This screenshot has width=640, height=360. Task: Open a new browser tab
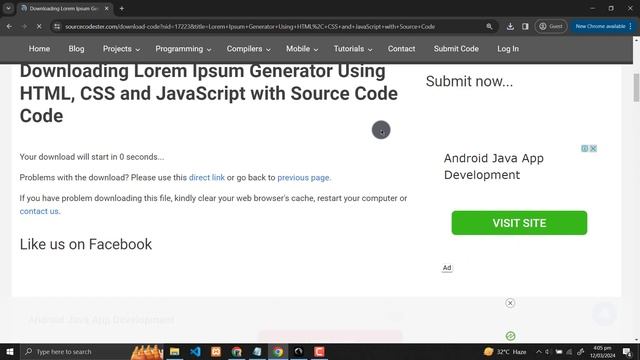(122, 8)
